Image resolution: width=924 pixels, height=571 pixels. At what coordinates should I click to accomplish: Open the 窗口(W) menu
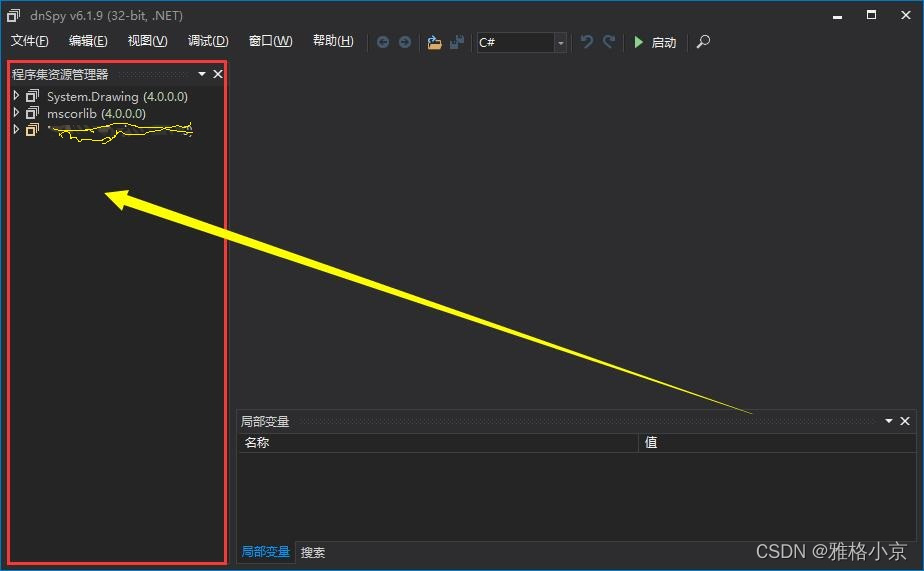coord(270,41)
